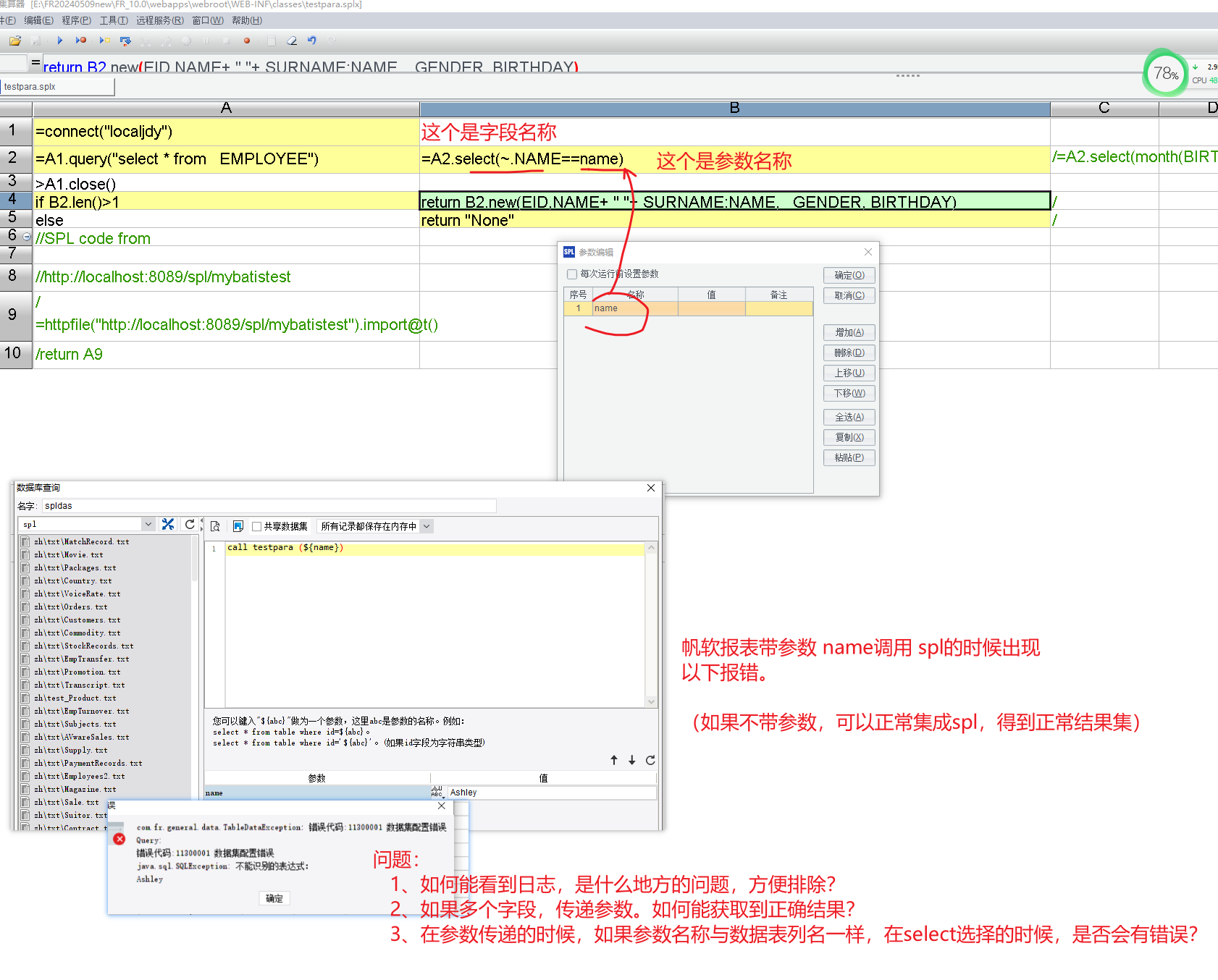Click the preview query magnifier icon
This screenshot has width=1218, height=980.
click(215, 526)
